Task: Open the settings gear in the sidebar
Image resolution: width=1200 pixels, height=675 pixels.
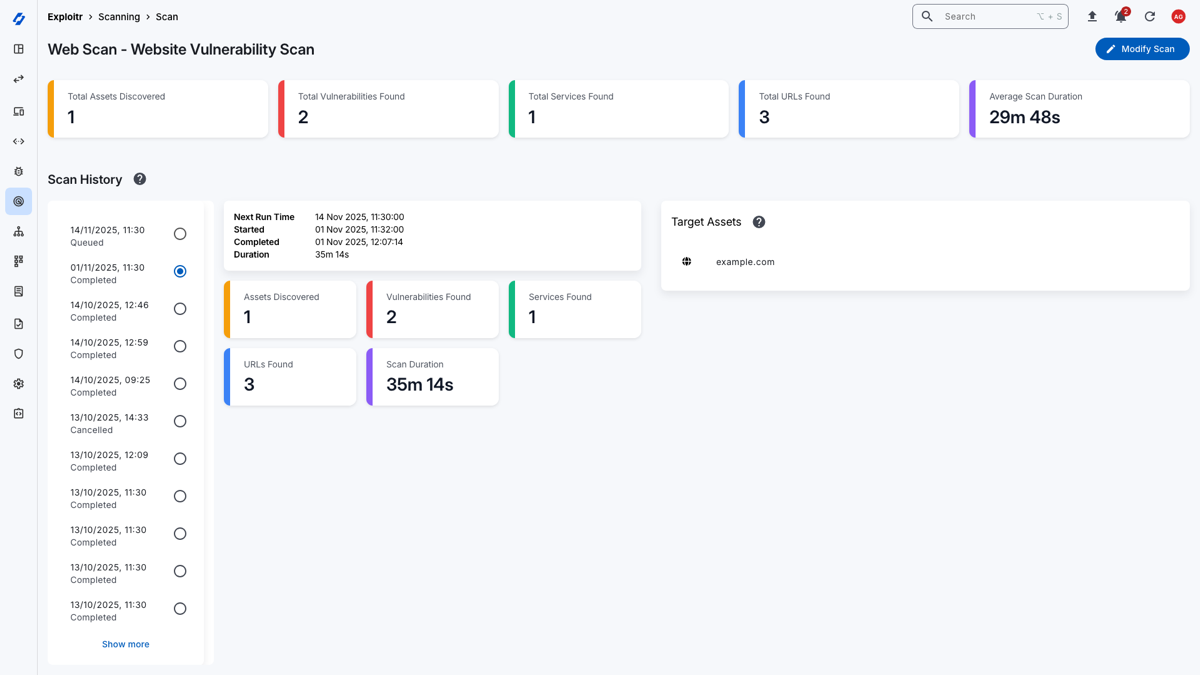Action: (x=18, y=384)
